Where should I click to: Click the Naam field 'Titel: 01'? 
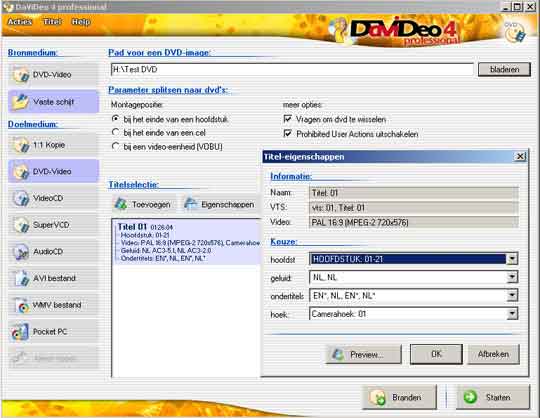[x=414, y=193]
